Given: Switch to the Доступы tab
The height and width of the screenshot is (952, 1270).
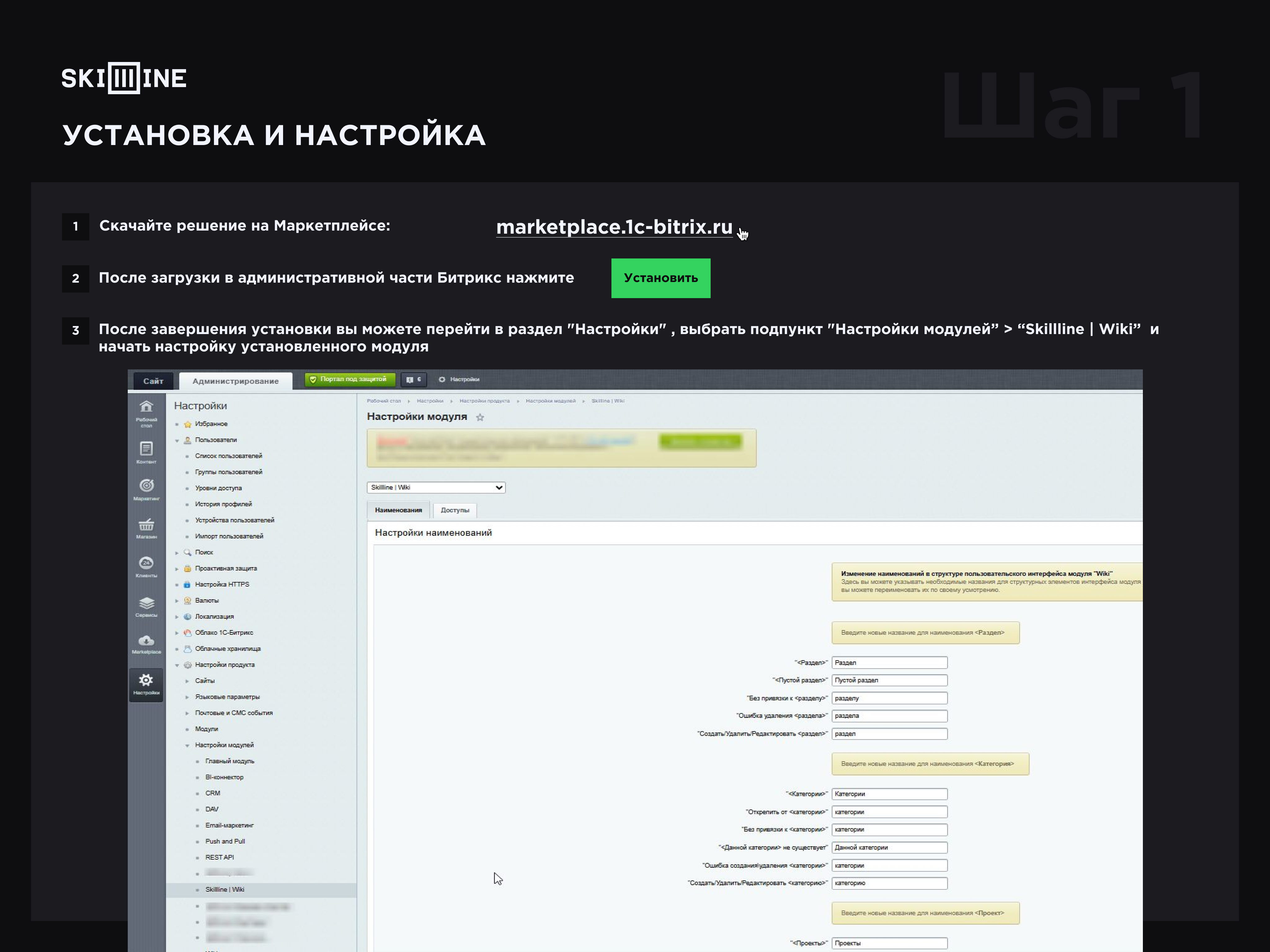Looking at the screenshot, I should pyautogui.click(x=455, y=510).
